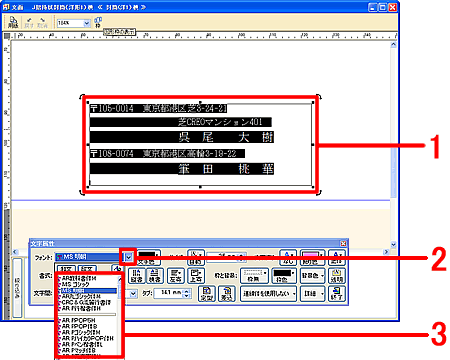Viewport: 450px width, 360px height.
Task: Open the details (詳細) dropdown button
Action: [312, 294]
